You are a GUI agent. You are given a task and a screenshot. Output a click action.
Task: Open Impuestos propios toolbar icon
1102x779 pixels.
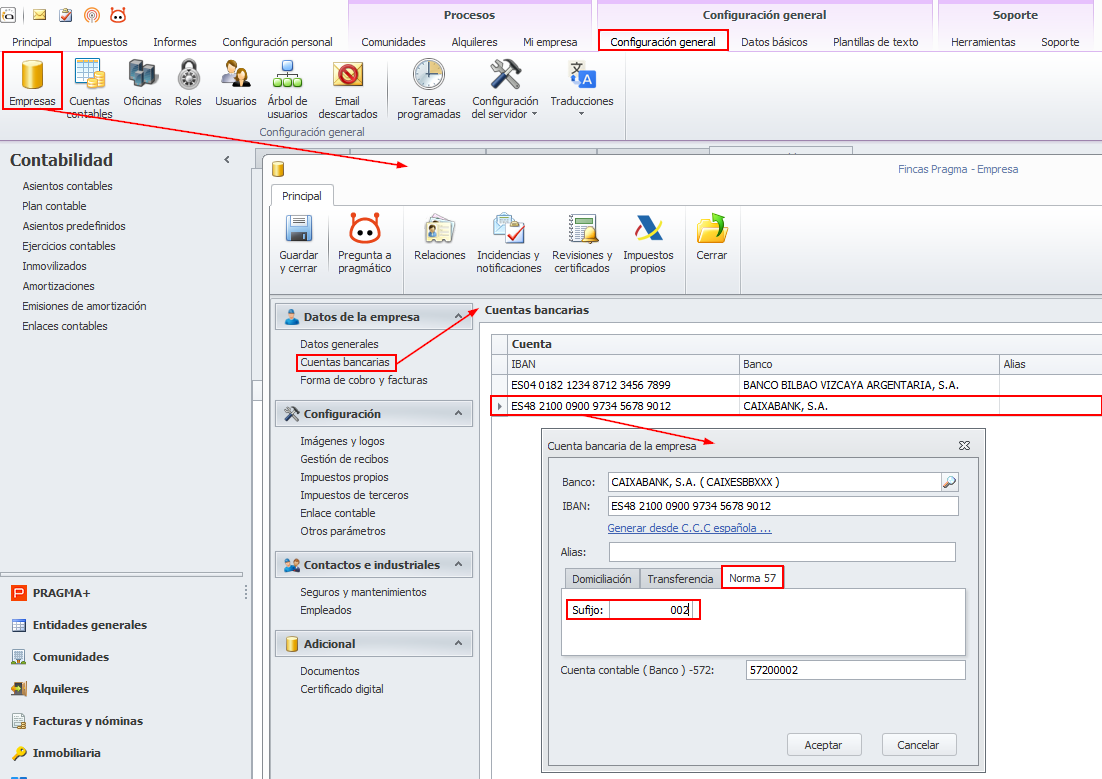pyautogui.click(x=648, y=243)
